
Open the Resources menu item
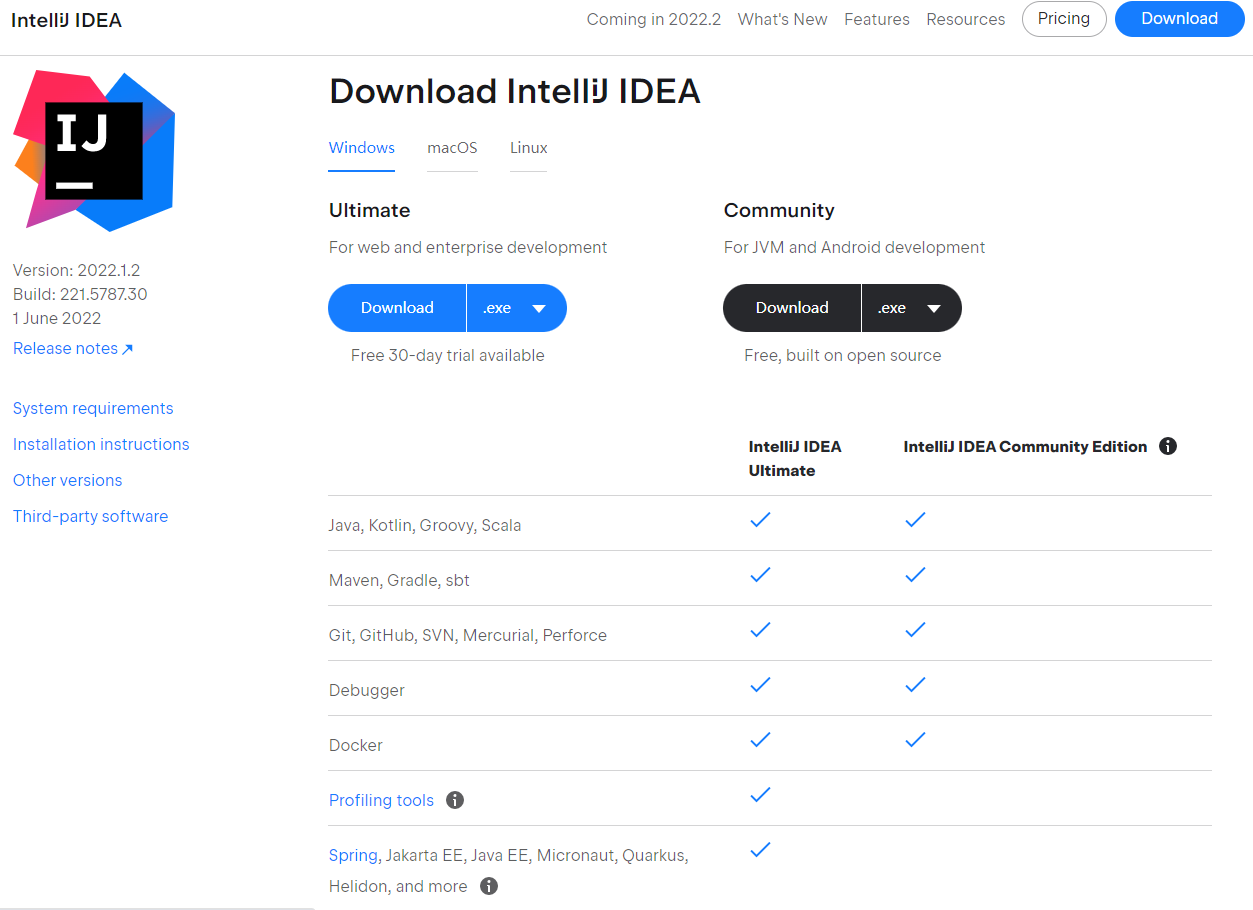point(966,19)
